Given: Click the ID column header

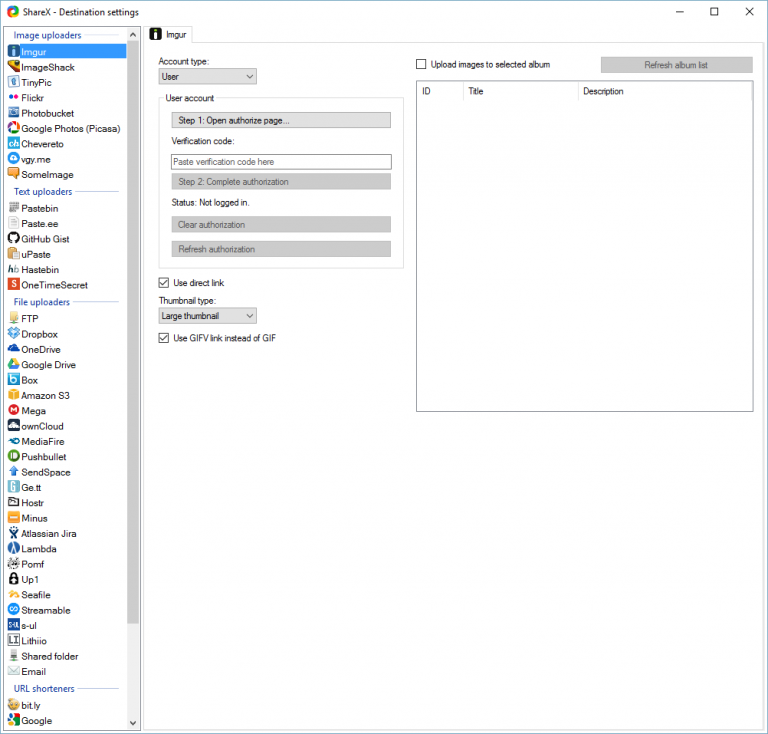Looking at the screenshot, I should (x=440, y=91).
